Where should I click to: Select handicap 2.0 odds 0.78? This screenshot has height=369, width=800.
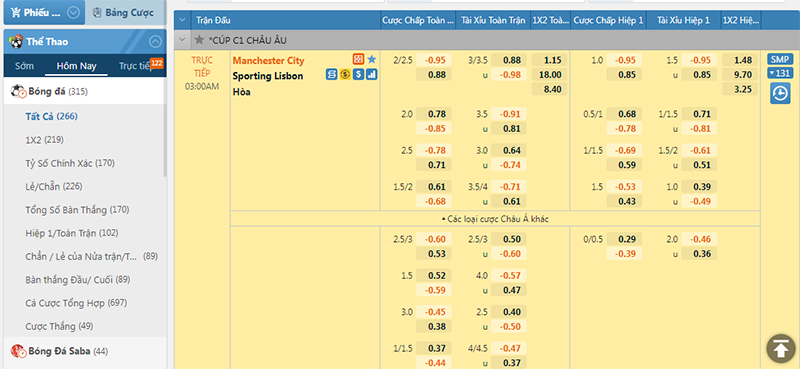(x=434, y=114)
